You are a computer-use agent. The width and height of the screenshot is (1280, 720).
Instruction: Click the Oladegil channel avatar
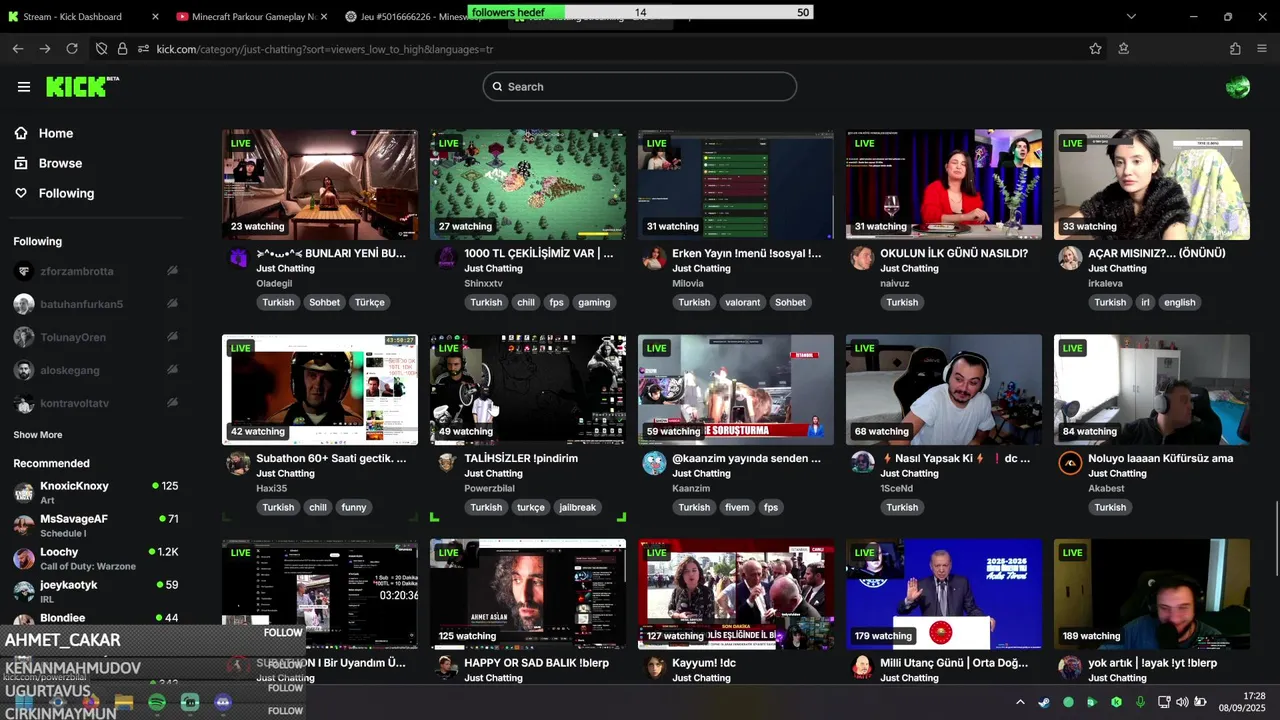(x=238, y=258)
